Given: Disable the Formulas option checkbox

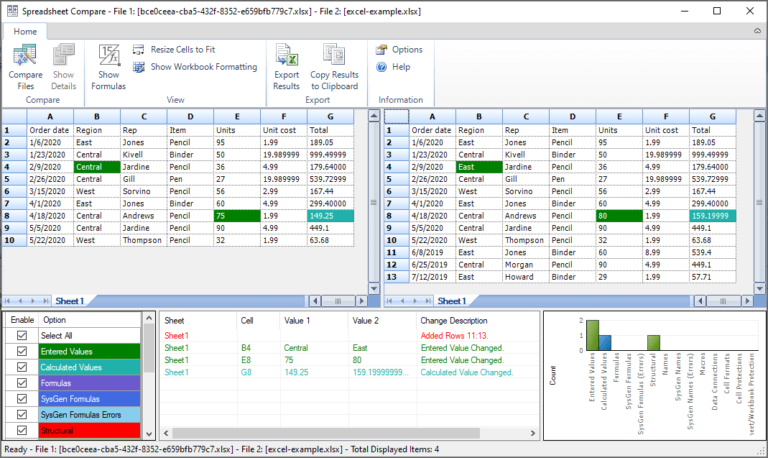Looking at the screenshot, I should [20, 382].
